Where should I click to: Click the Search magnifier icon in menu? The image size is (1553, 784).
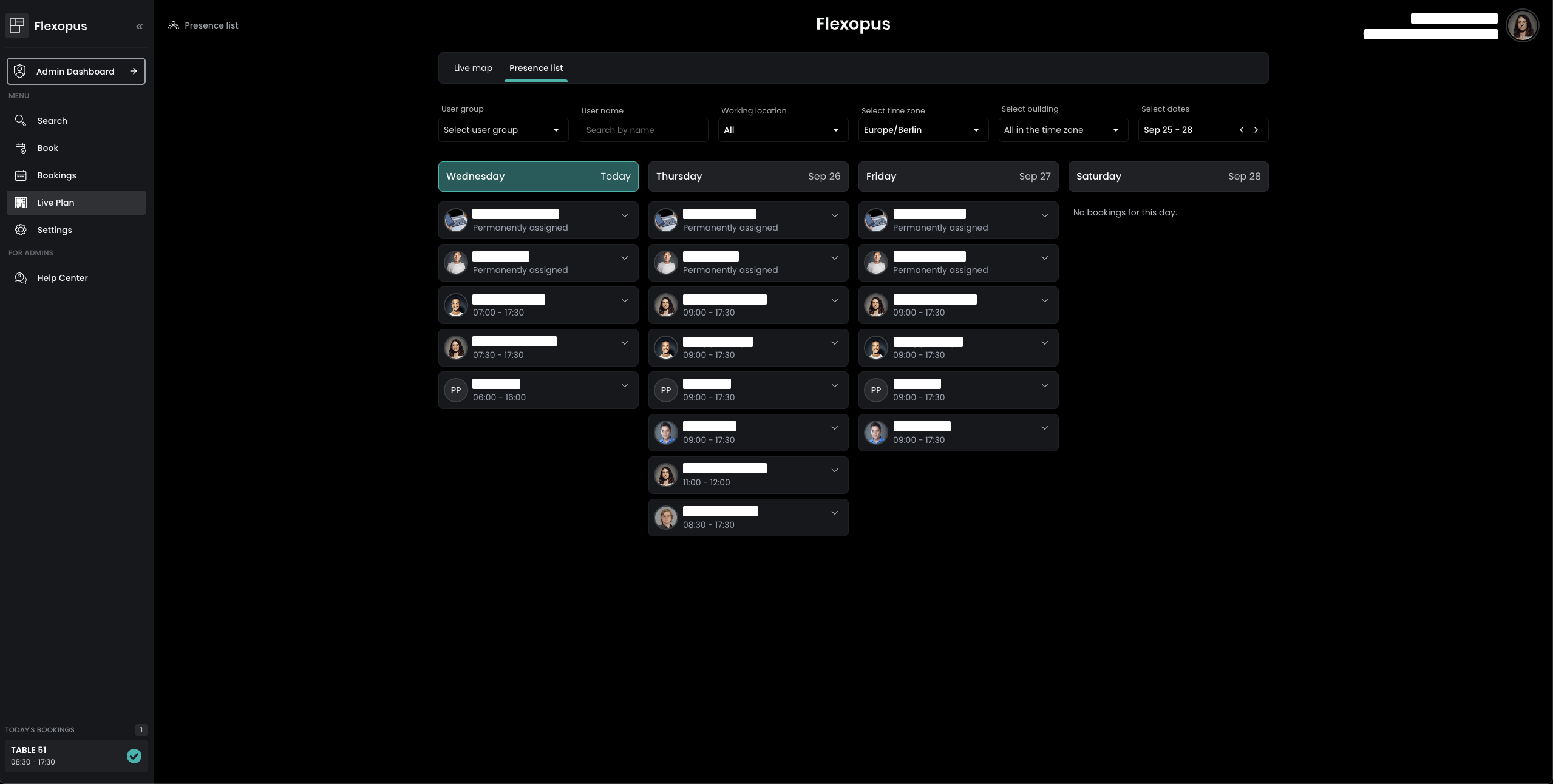tap(21, 121)
